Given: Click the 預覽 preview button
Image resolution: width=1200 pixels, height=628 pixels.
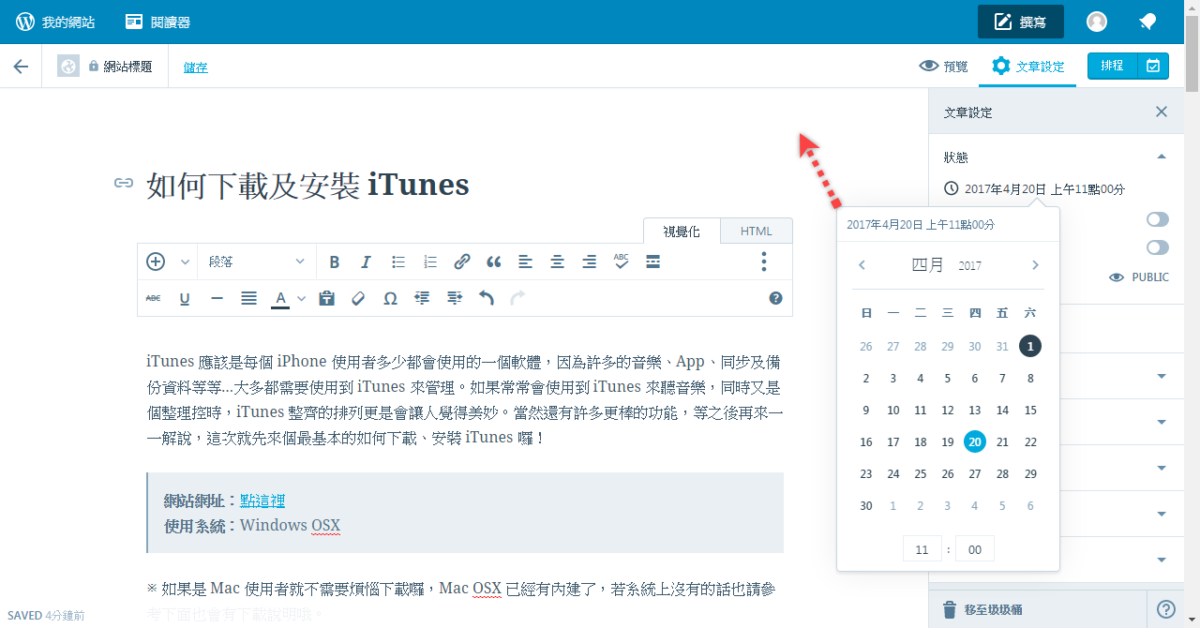Looking at the screenshot, I should (x=943, y=66).
